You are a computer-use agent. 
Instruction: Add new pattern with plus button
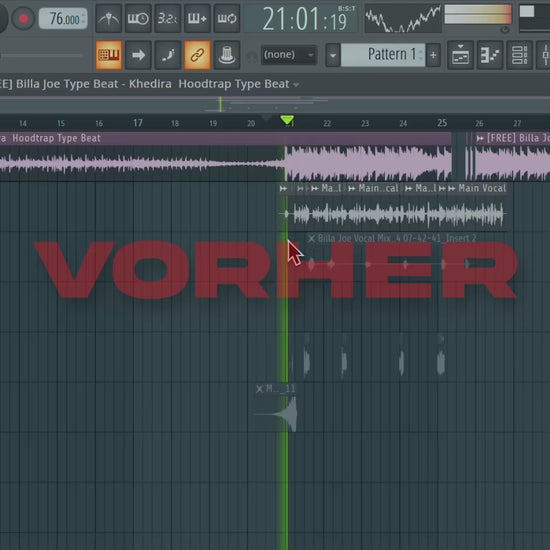[x=434, y=55]
